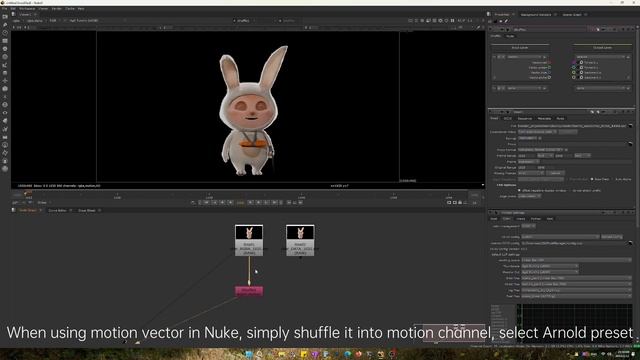Open the Channel nodes toolbar menu
The width and height of the screenshot is (640, 360).
pyautogui.click(x=5, y=41)
